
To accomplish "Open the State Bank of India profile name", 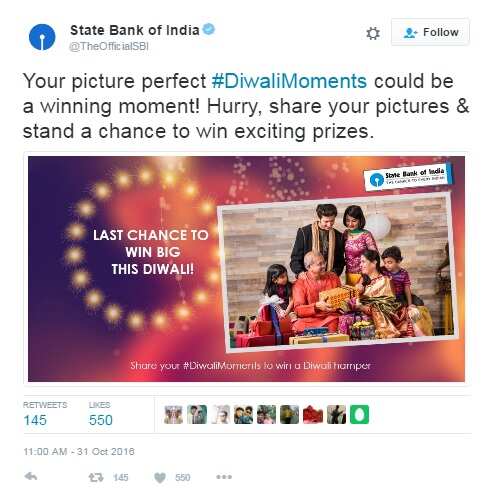I will pos(135,30).
